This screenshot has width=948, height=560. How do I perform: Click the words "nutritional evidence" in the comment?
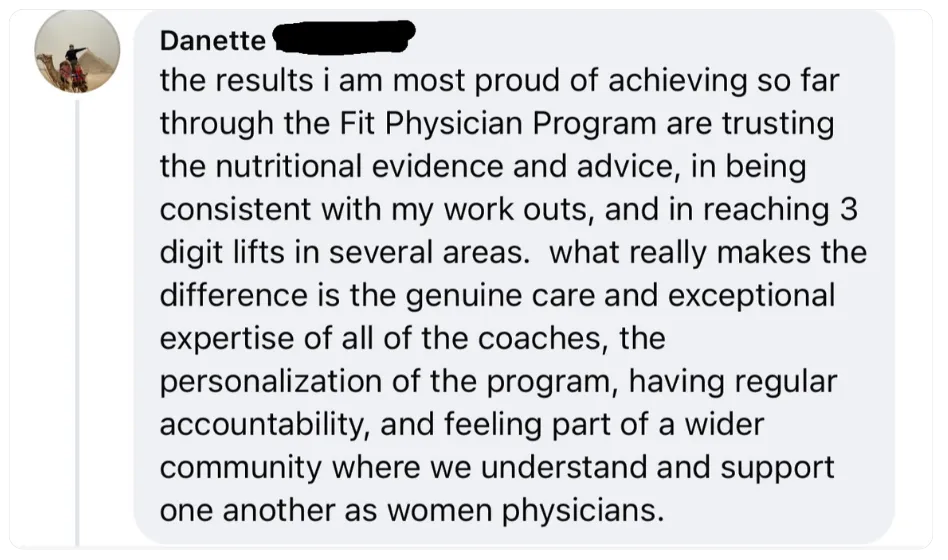pyautogui.click(x=359, y=166)
